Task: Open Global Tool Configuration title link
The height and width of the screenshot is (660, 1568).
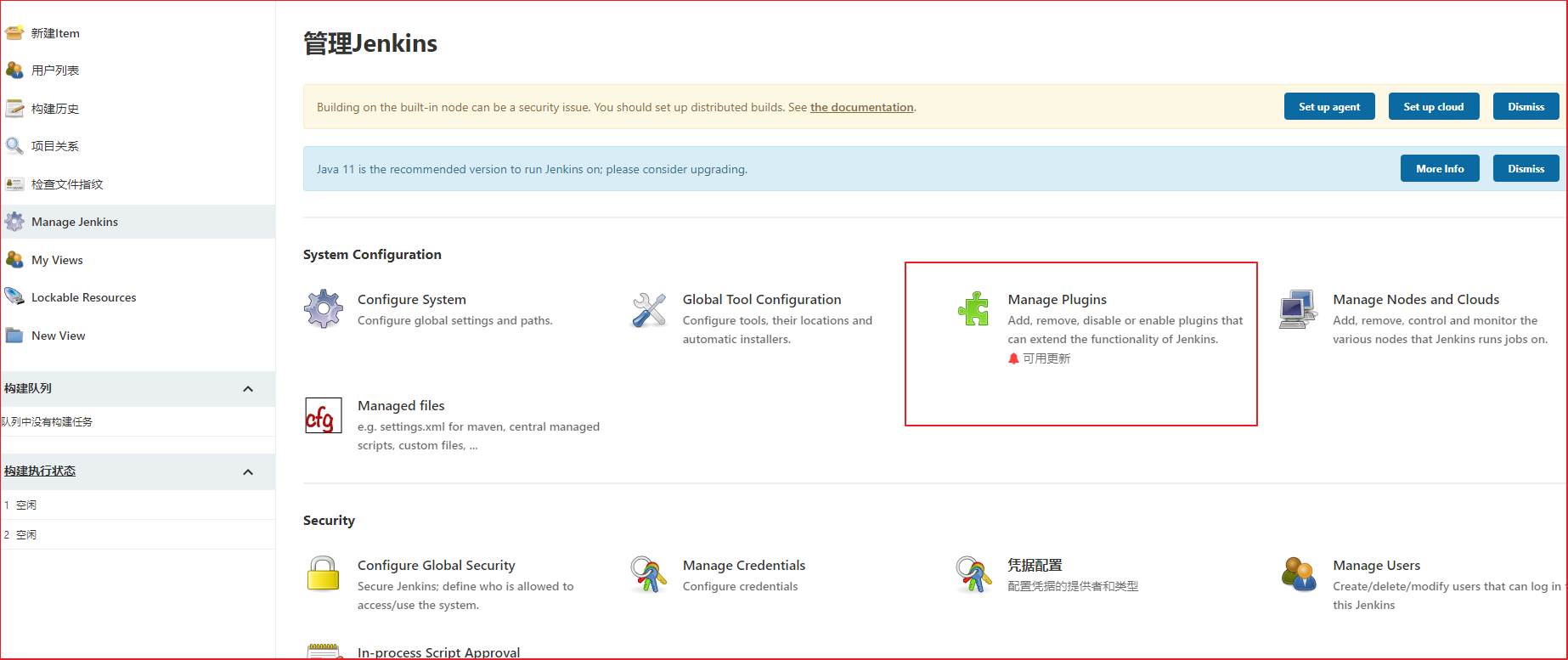Action: [762, 299]
